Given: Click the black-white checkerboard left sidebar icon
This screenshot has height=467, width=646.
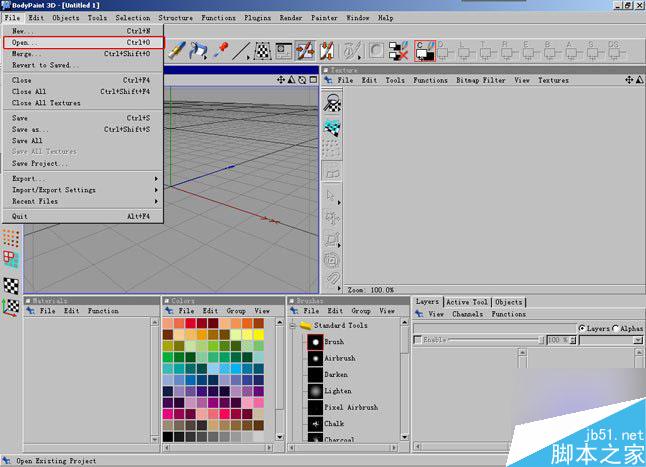Looking at the screenshot, I should tap(11, 286).
